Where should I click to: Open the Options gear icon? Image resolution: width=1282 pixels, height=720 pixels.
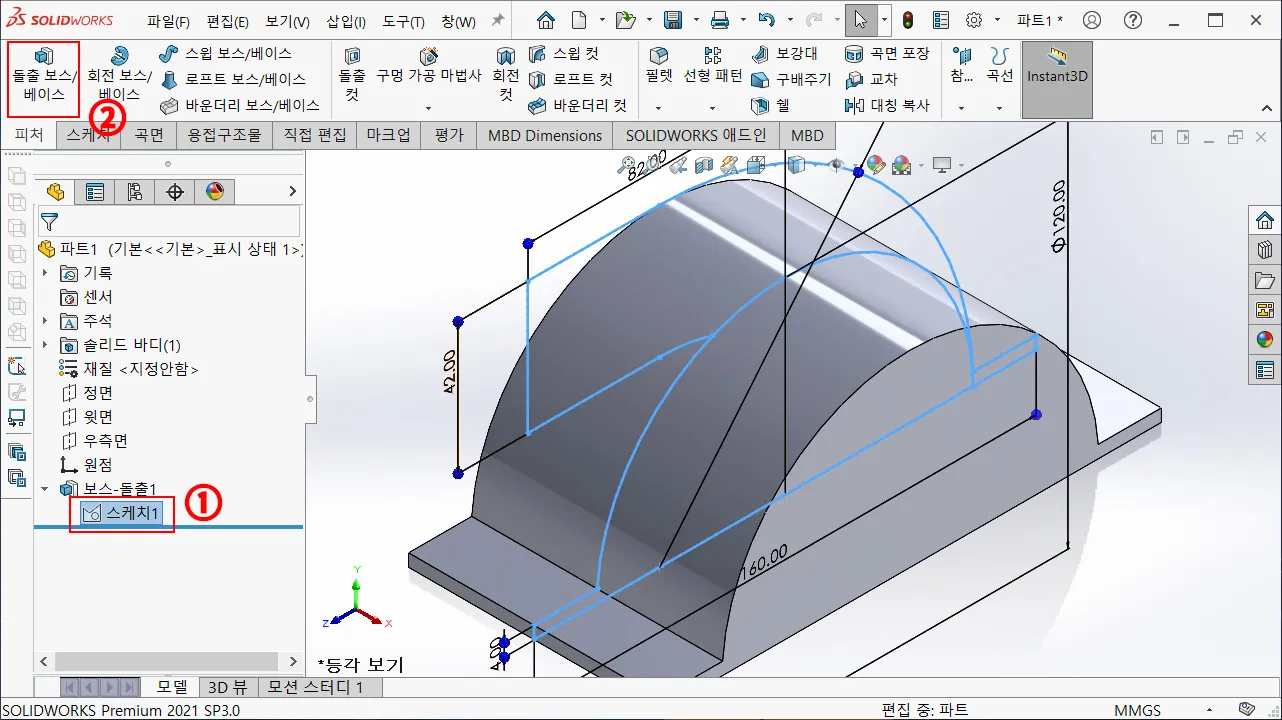point(973,20)
